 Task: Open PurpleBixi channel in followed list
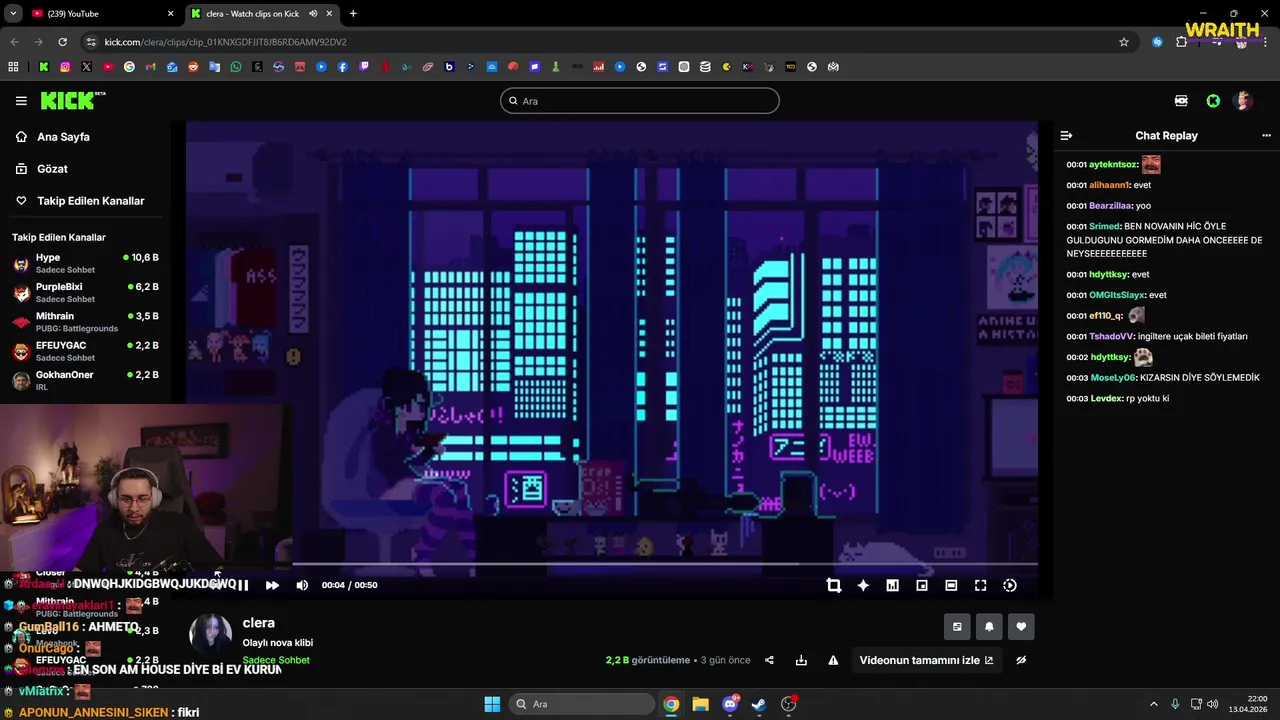(85, 293)
